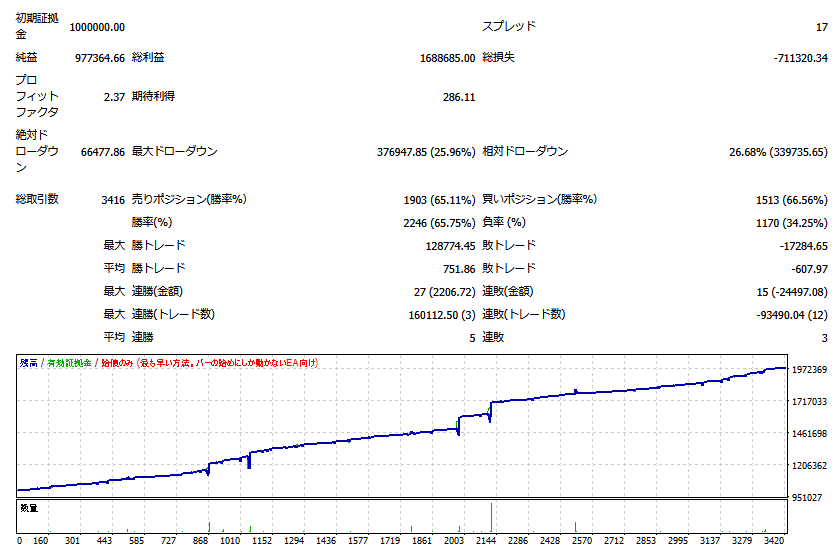Click the 総取引数 value 3416

[x=112, y=199]
